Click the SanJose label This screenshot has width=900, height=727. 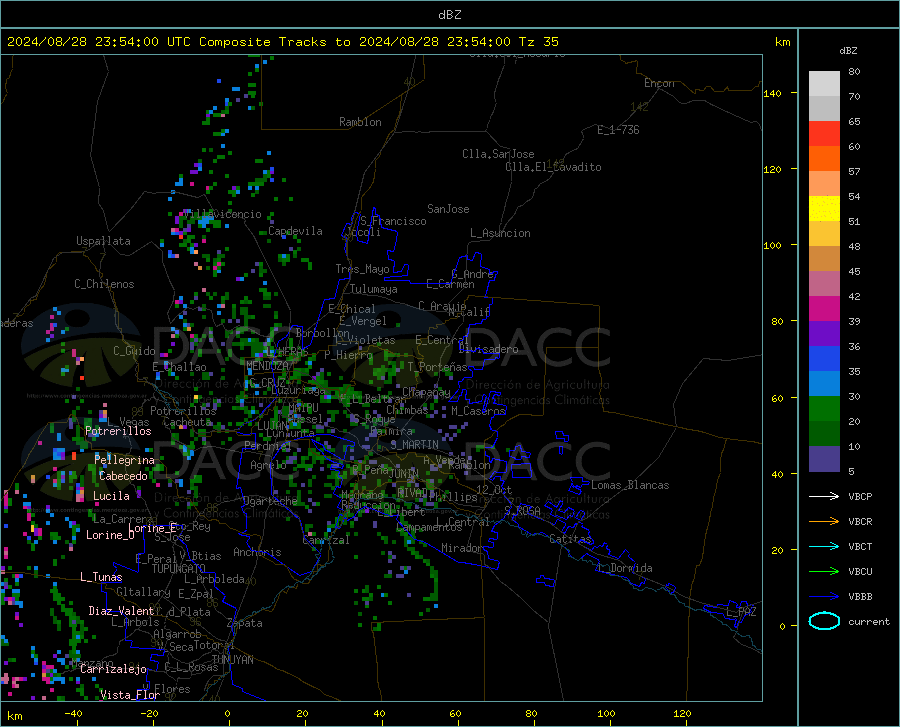click(x=448, y=209)
